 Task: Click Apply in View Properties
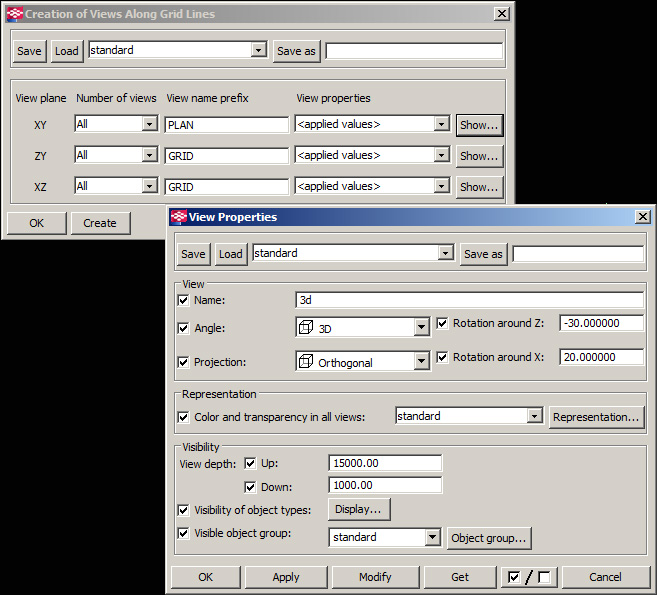click(286, 577)
